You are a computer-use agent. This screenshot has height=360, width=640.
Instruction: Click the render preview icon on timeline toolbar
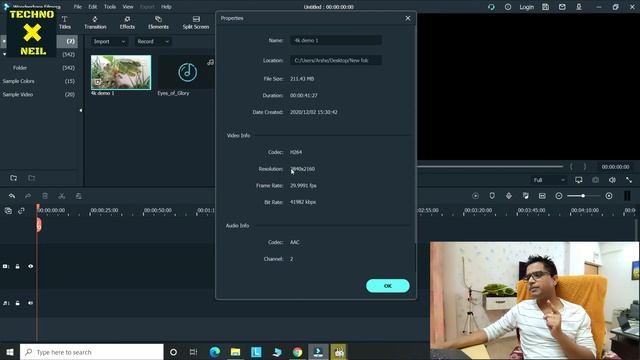click(476, 196)
